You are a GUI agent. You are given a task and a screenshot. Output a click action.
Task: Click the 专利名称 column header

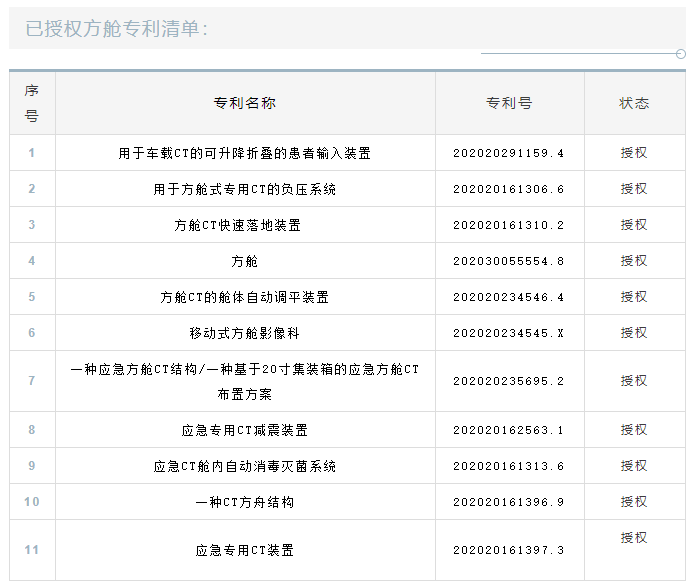245,103
